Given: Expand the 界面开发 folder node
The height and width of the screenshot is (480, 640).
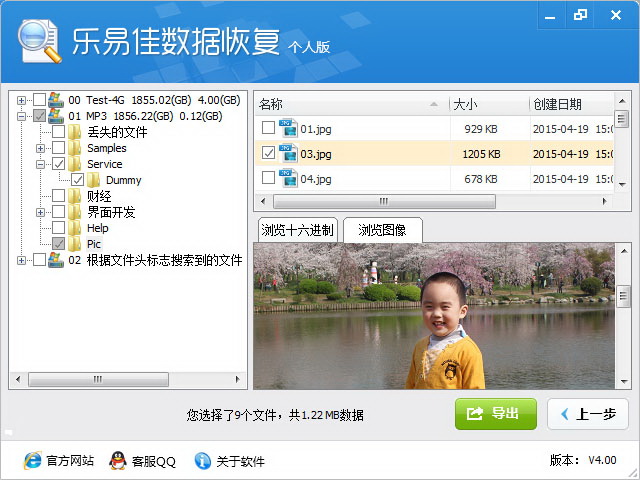Looking at the screenshot, I should 40,212.
